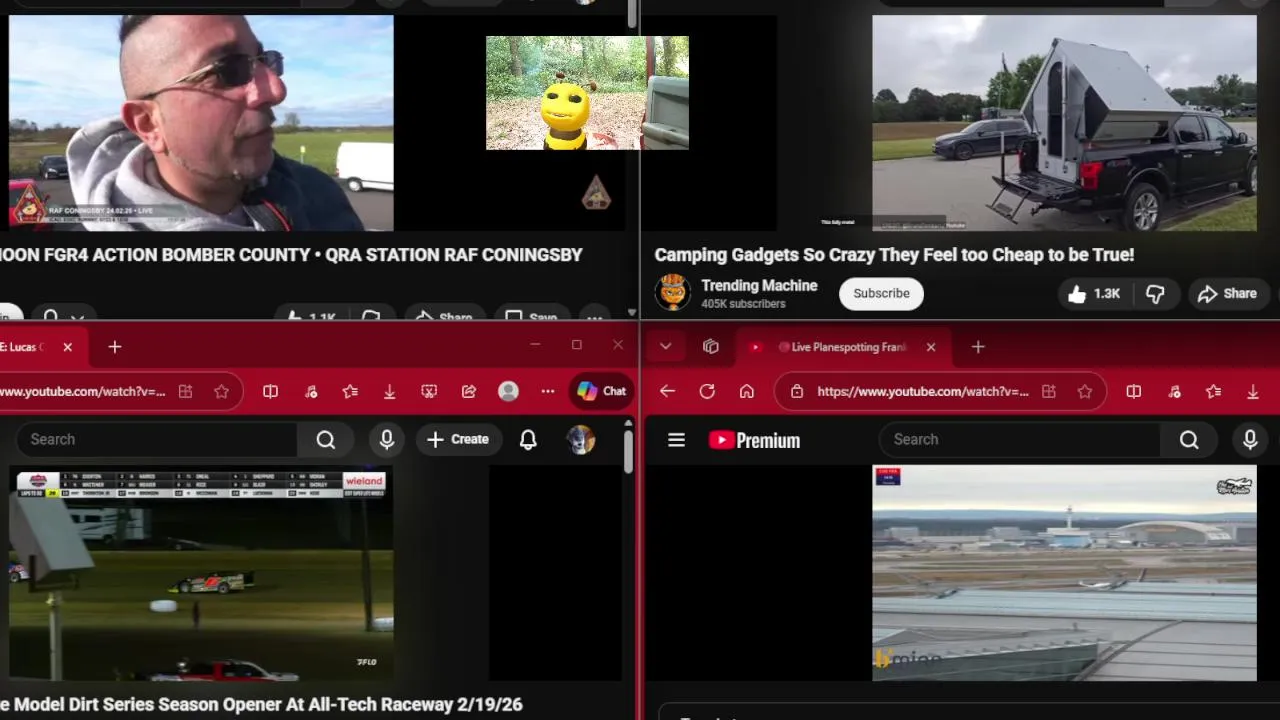Go back in bottom-right browser window
The height and width of the screenshot is (720, 1280).
[667, 392]
